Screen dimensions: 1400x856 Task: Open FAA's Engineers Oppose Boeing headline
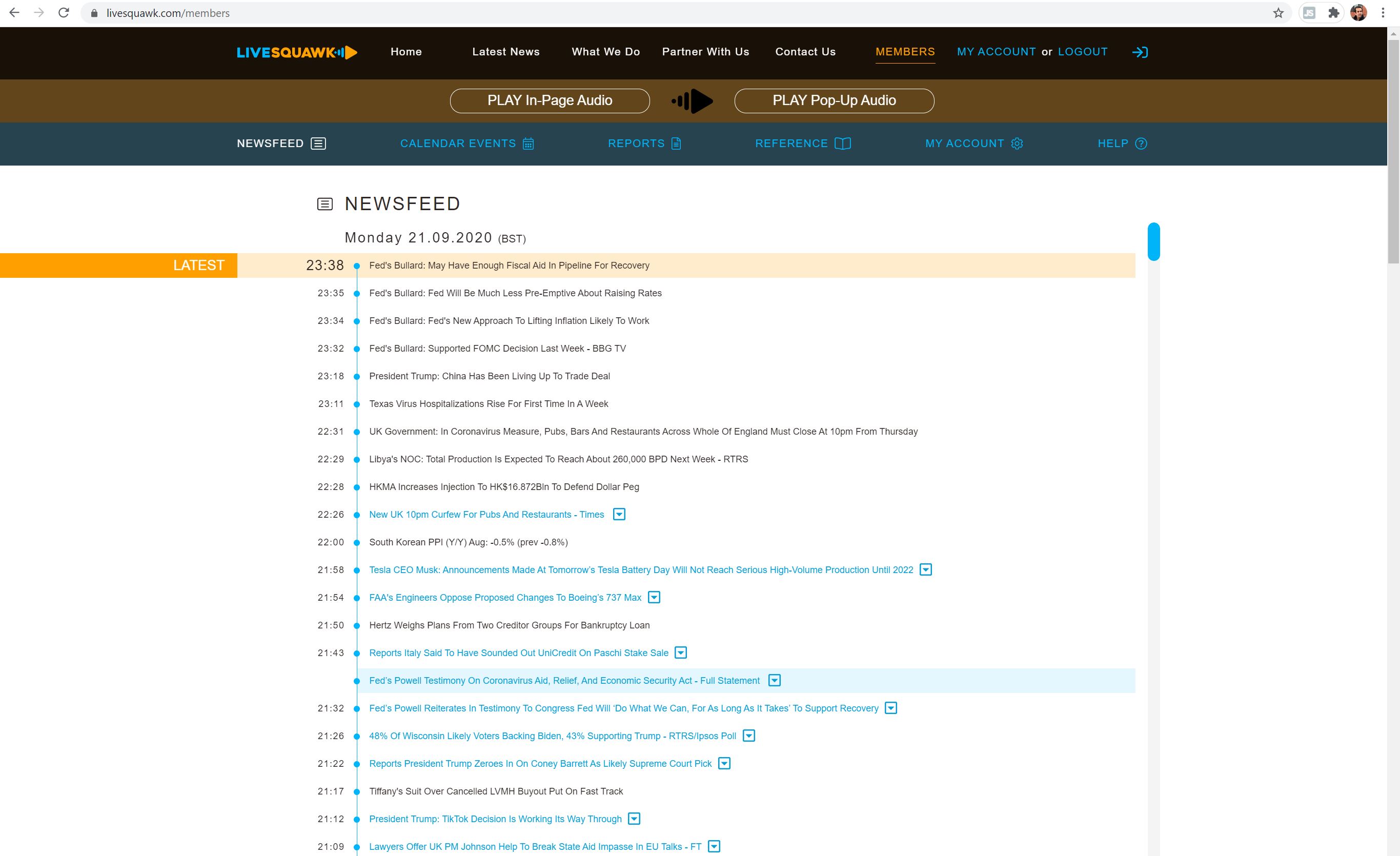[505, 598]
